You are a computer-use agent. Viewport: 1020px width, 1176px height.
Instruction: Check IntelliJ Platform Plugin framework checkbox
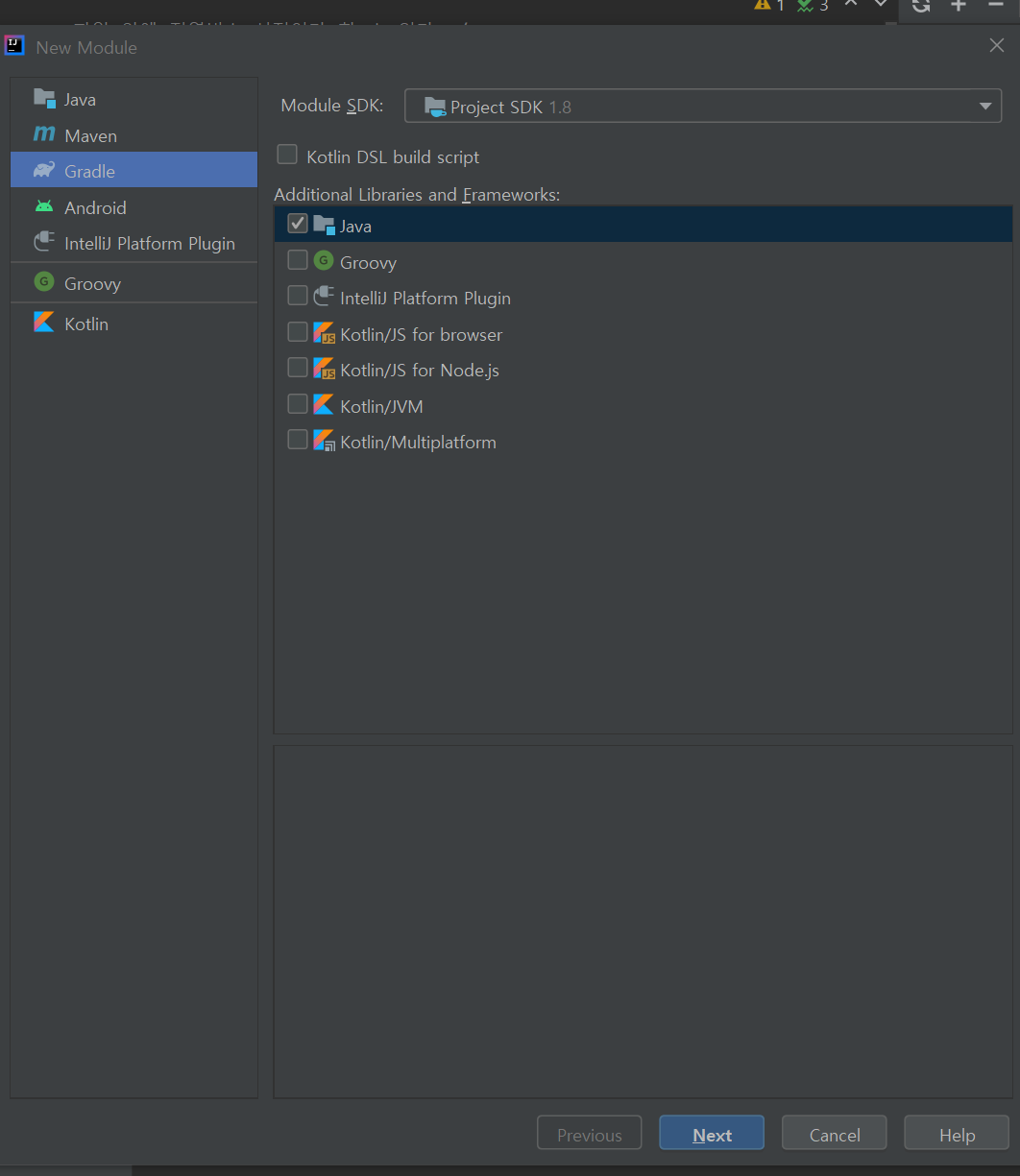[298, 296]
